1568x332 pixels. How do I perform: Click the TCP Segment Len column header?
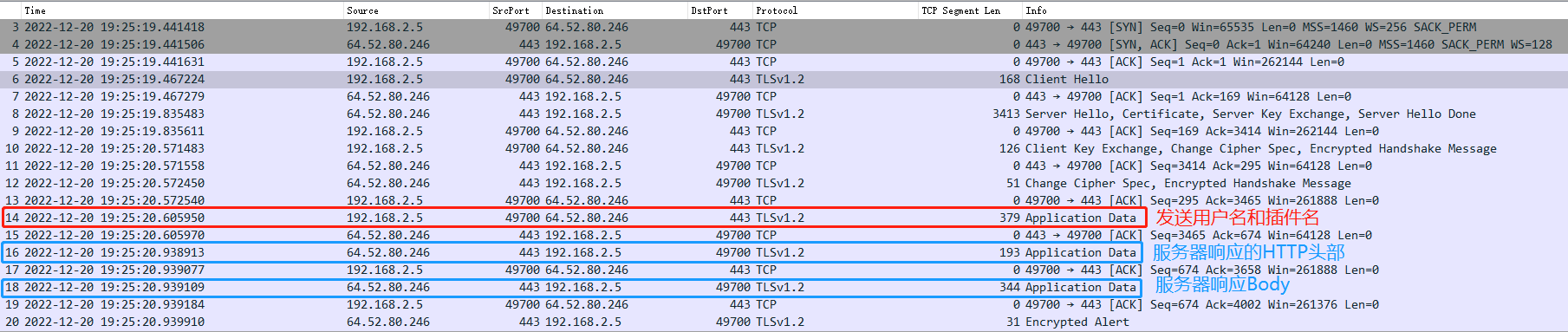click(x=960, y=10)
